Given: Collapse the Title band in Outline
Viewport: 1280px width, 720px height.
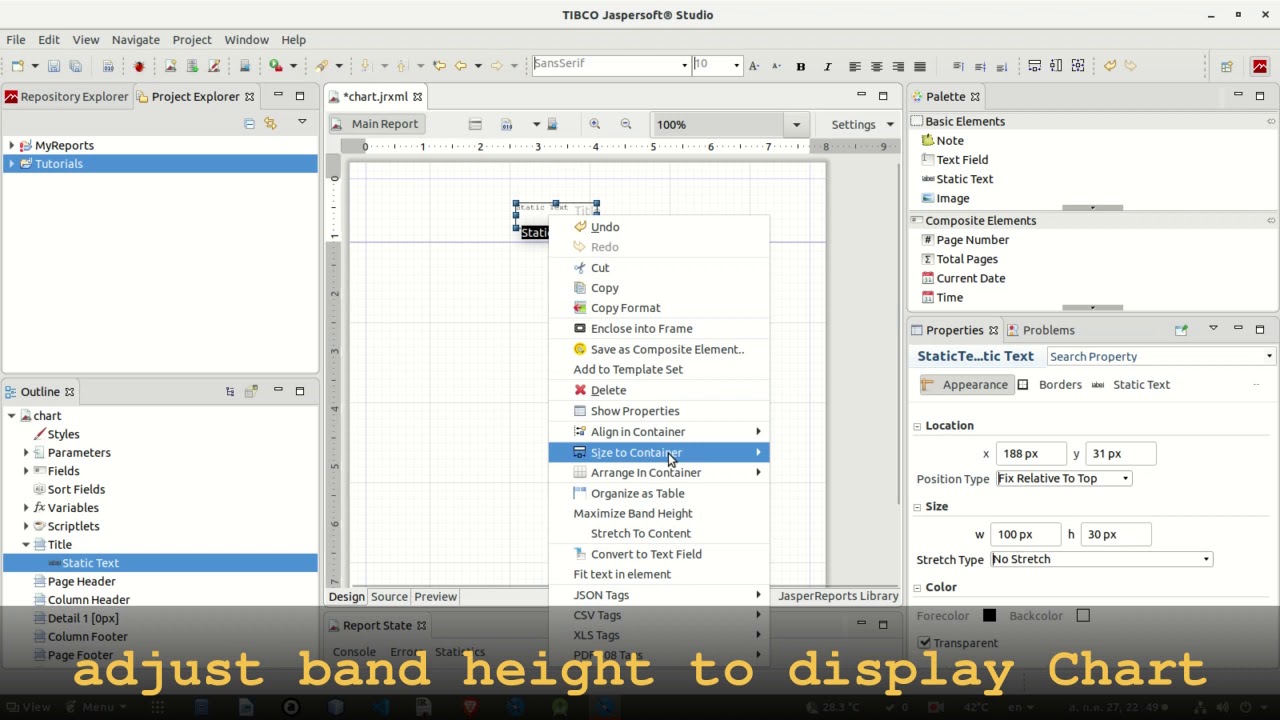Looking at the screenshot, I should 26,545.
